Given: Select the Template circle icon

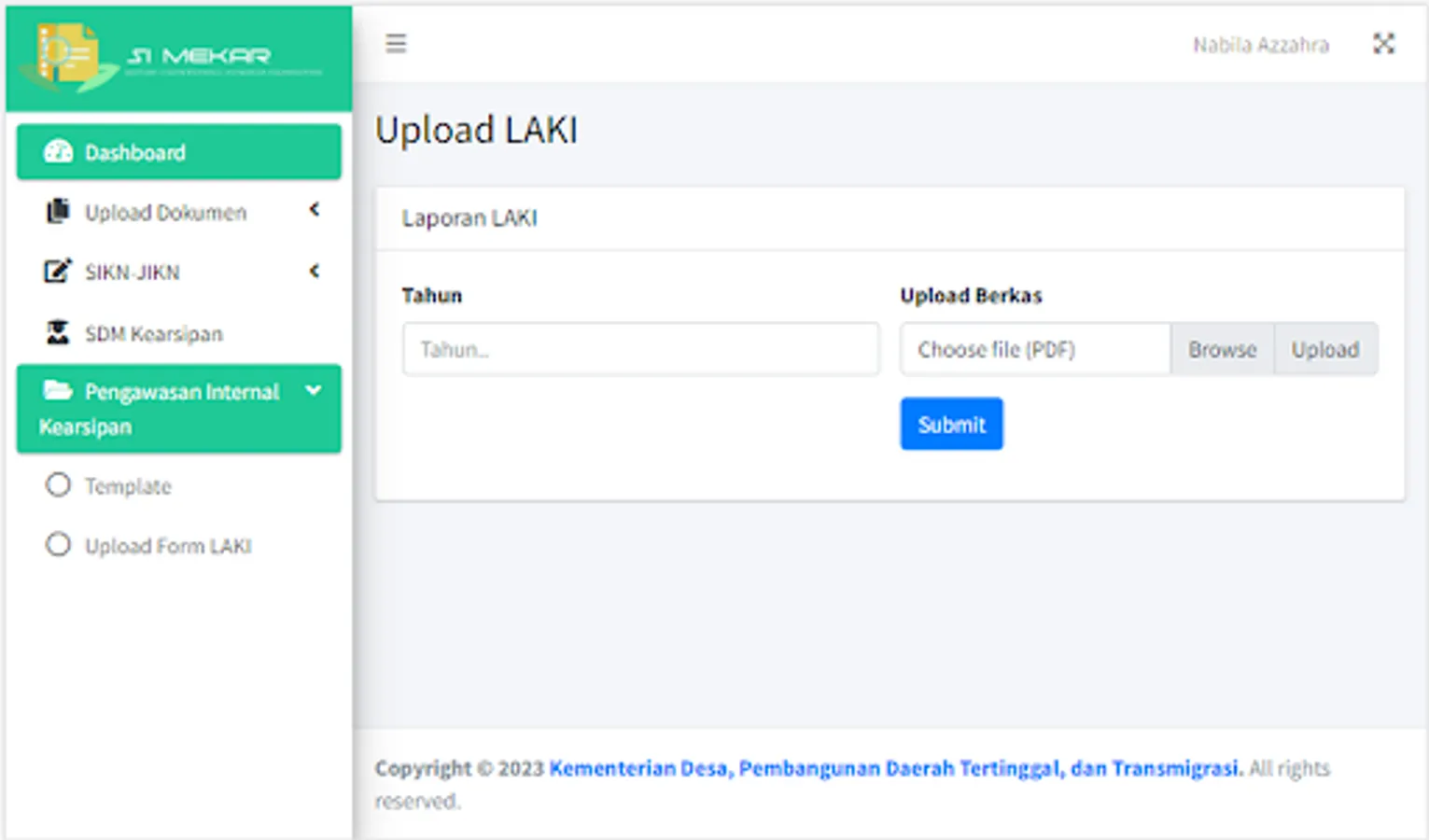Looking at the screenshot, I should click(x=58, y=485).
